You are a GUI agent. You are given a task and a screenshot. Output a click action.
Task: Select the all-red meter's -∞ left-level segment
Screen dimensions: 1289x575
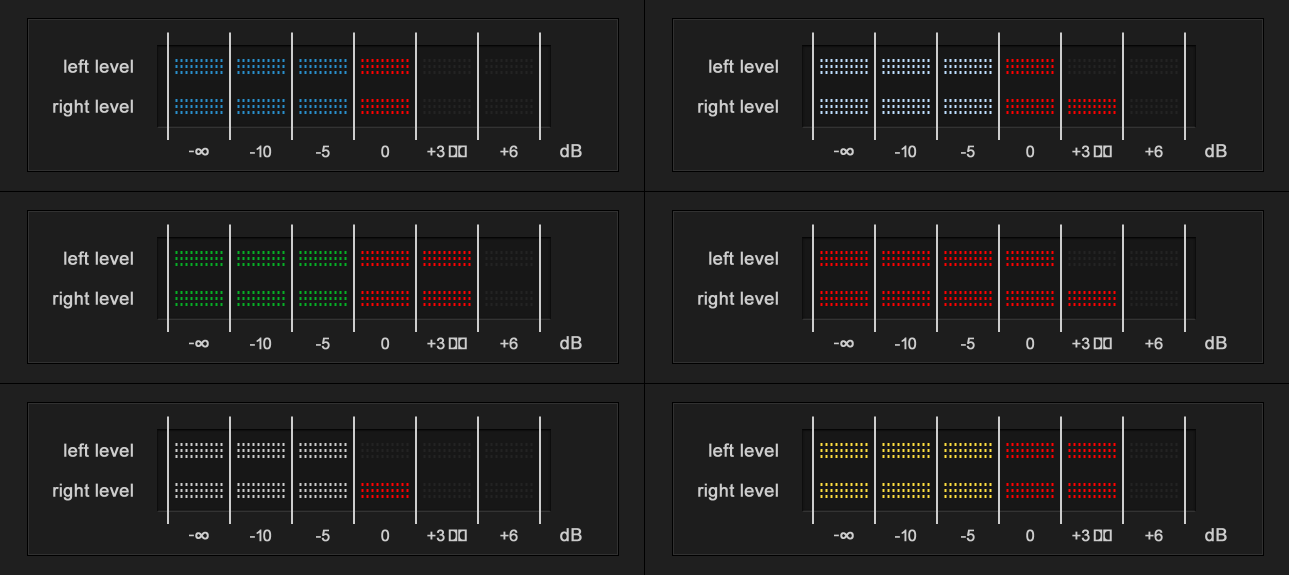844,258
